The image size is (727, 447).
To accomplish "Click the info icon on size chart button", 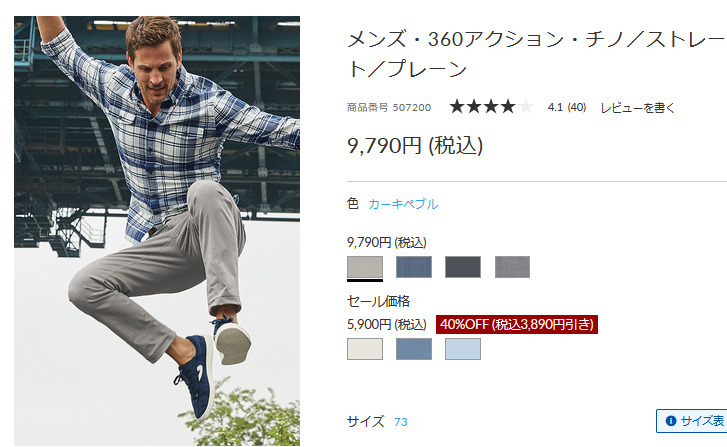I will pyautogui.click(x=670, y=421).
